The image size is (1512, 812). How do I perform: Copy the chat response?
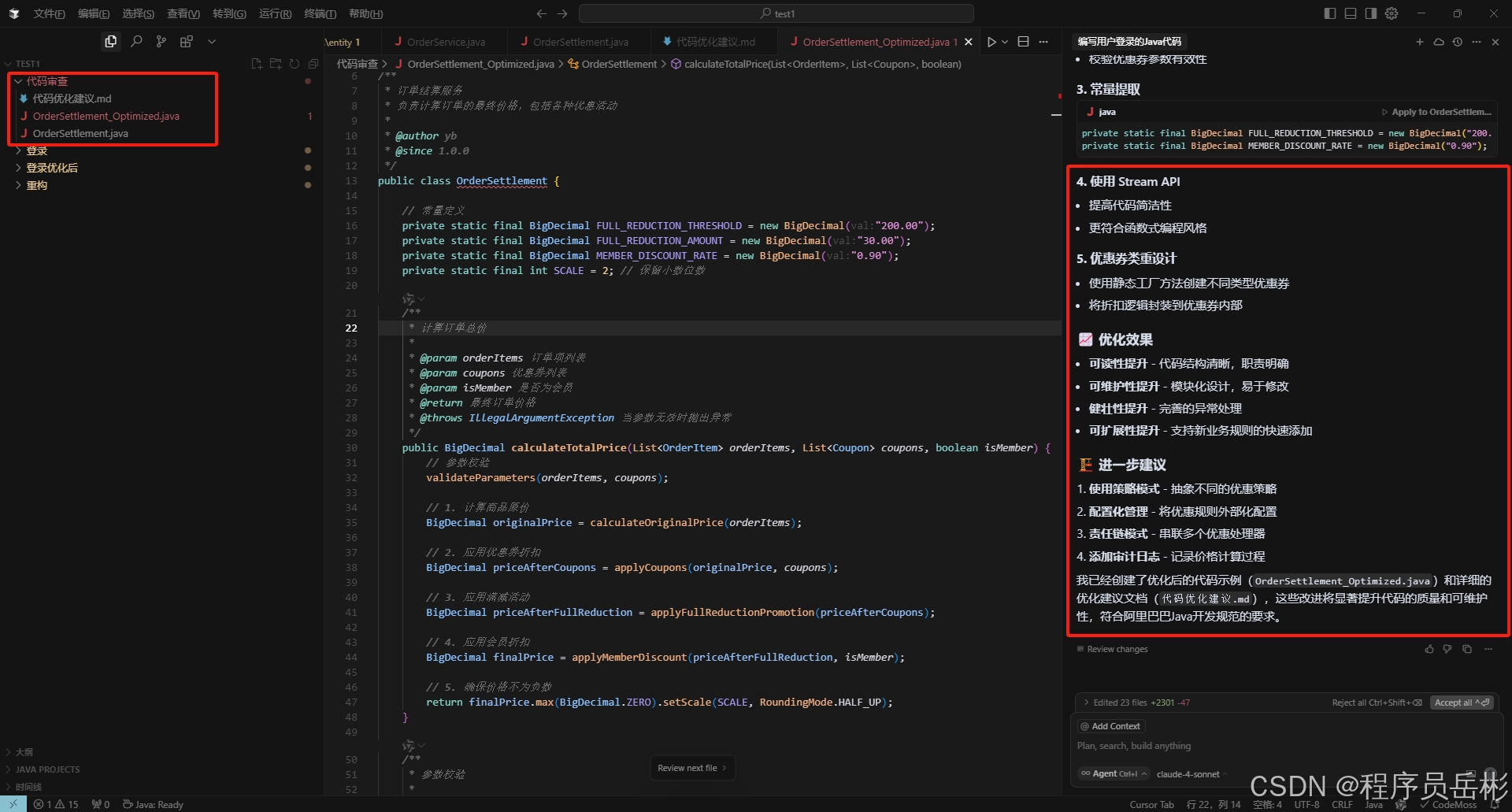pos(1467,649)
